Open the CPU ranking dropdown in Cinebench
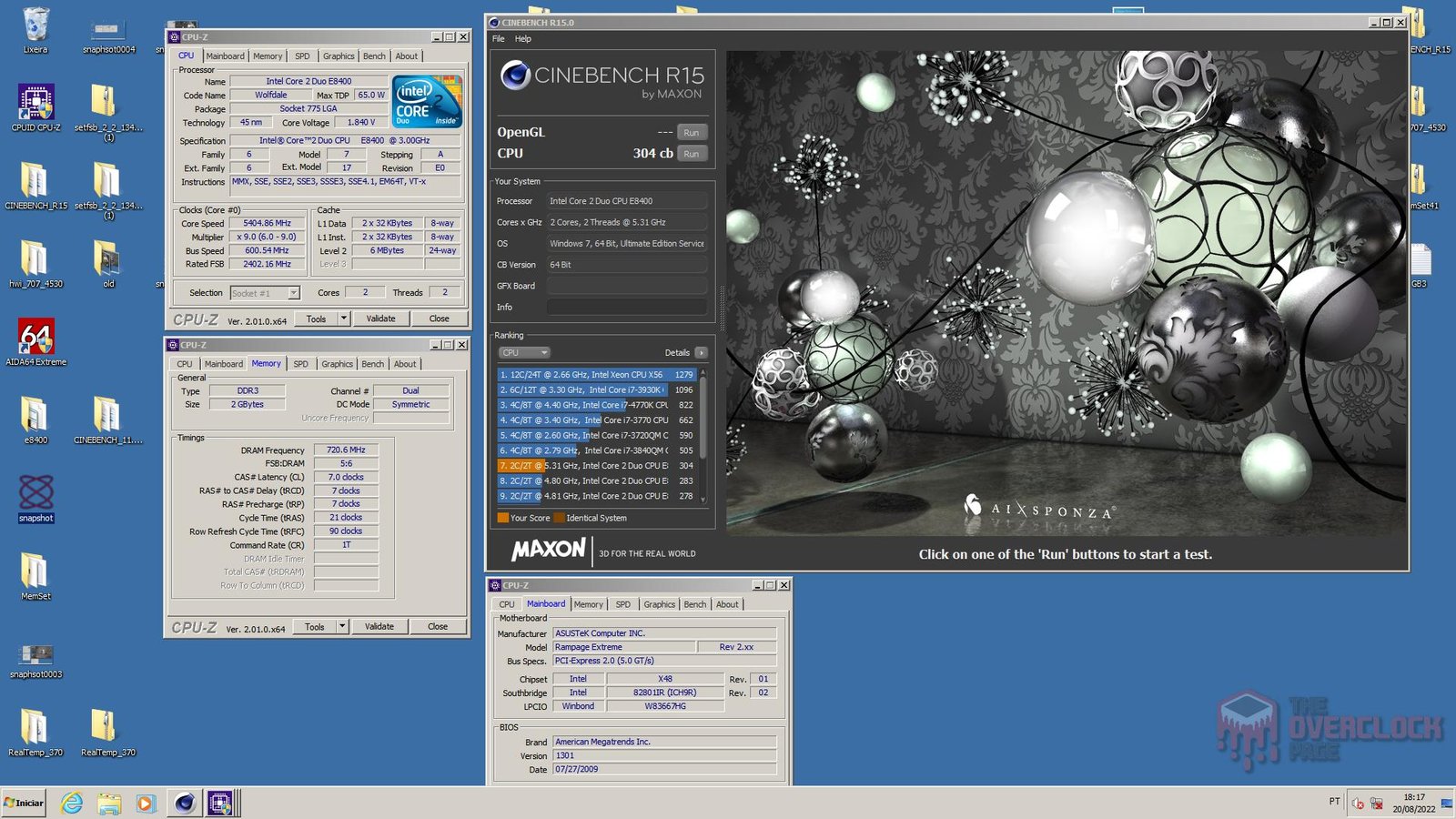This screenshot has width=1456, height=819. click(524, 352)
